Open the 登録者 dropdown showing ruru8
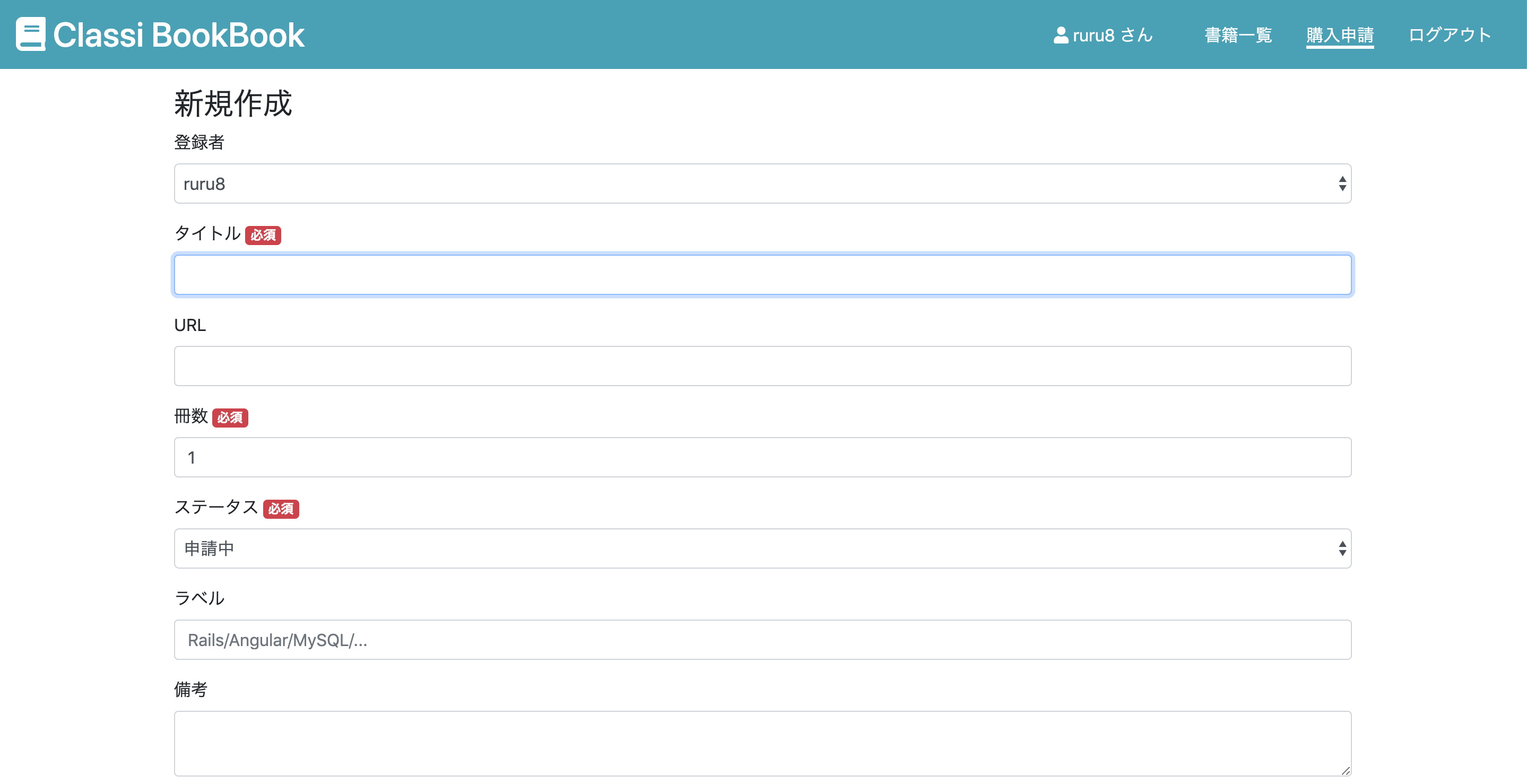This screenshot has height=784, width=1527. [x=762, y=184]
